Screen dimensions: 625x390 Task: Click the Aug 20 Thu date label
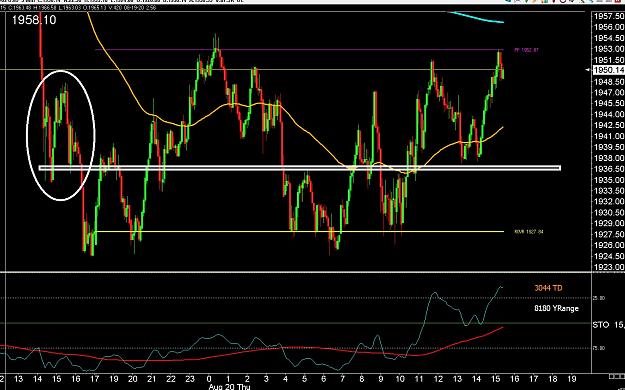(x=229, y=387)
